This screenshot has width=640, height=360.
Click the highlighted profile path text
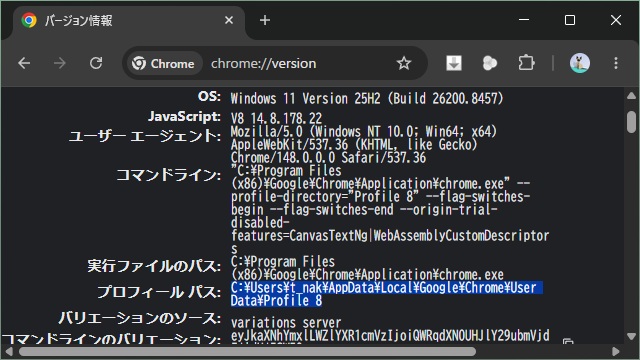[386, 294]
